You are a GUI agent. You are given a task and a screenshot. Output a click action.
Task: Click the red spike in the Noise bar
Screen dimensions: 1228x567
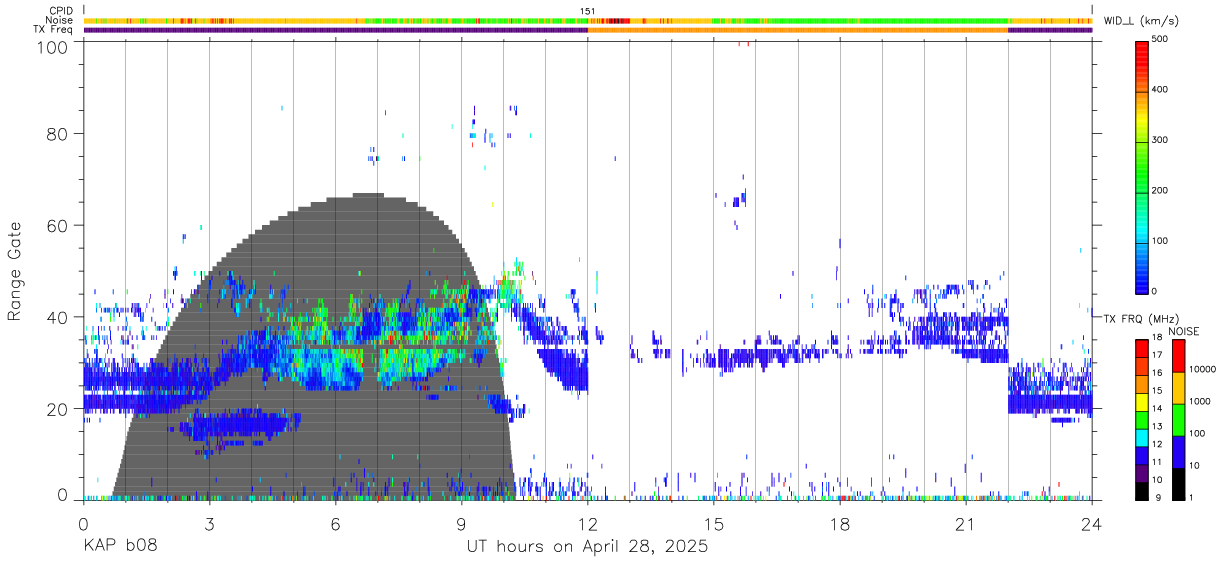pyautogui.click(x=618, y=20)
